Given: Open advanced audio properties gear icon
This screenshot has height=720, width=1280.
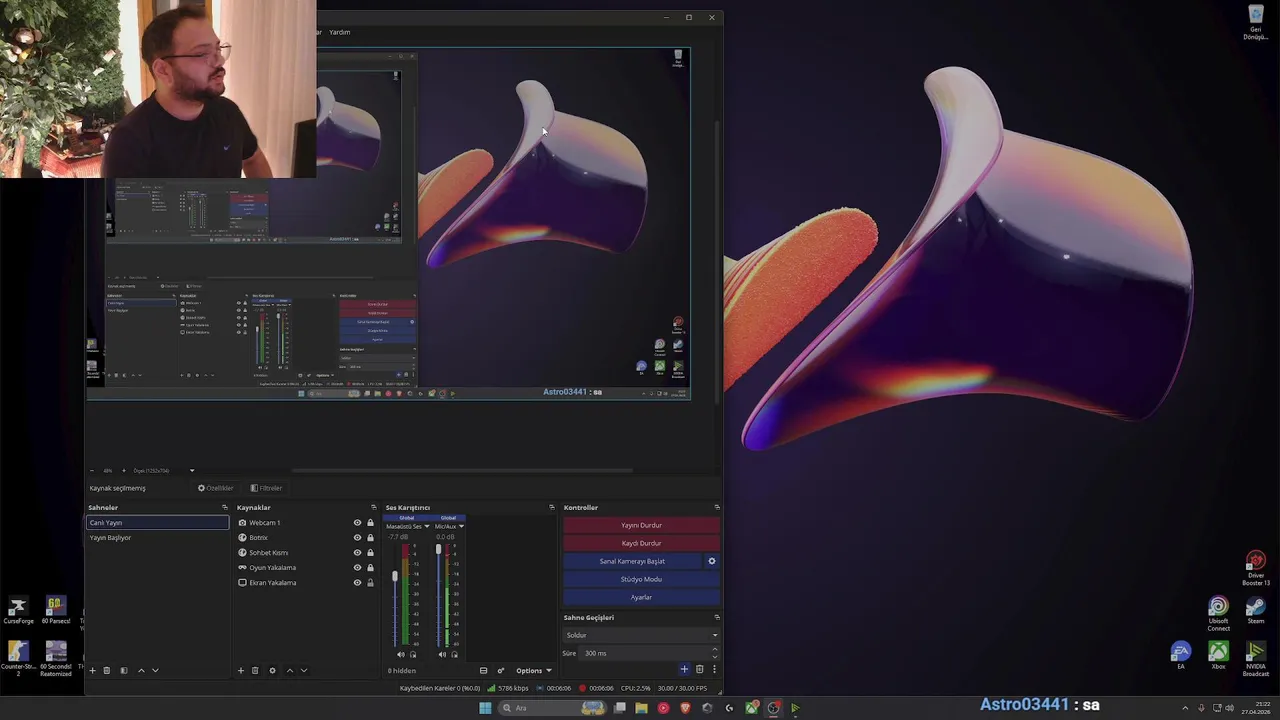Looking at the screenshot, I should click(501, 670).
